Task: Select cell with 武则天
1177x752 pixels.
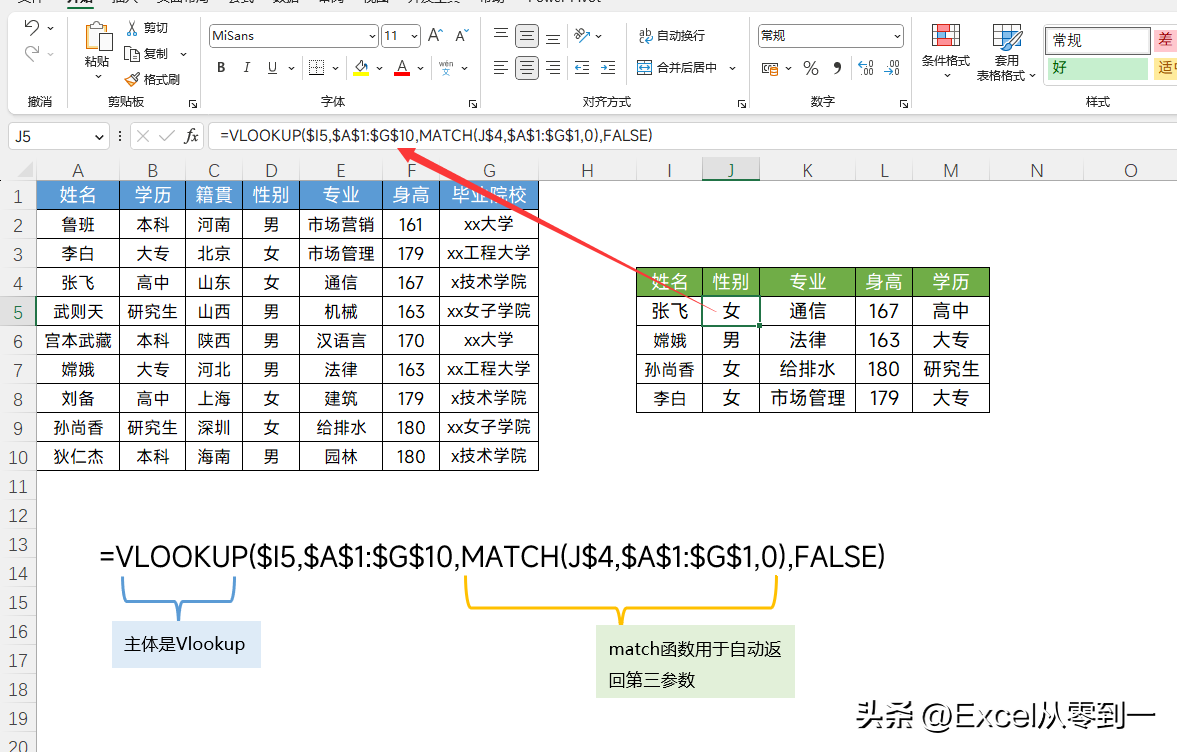Action: click(78, 311)
